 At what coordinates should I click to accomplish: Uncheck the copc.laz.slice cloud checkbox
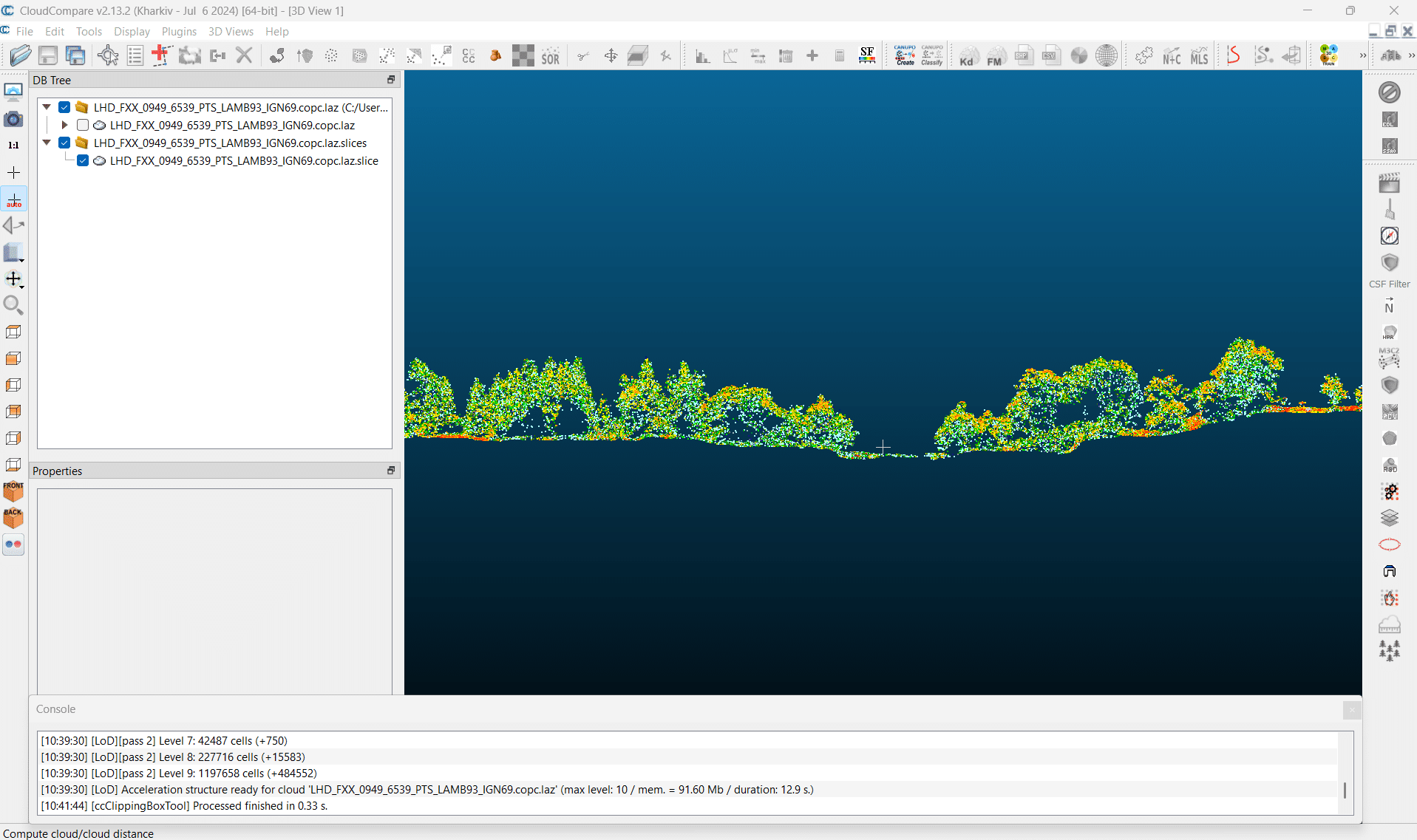(83, 160)
